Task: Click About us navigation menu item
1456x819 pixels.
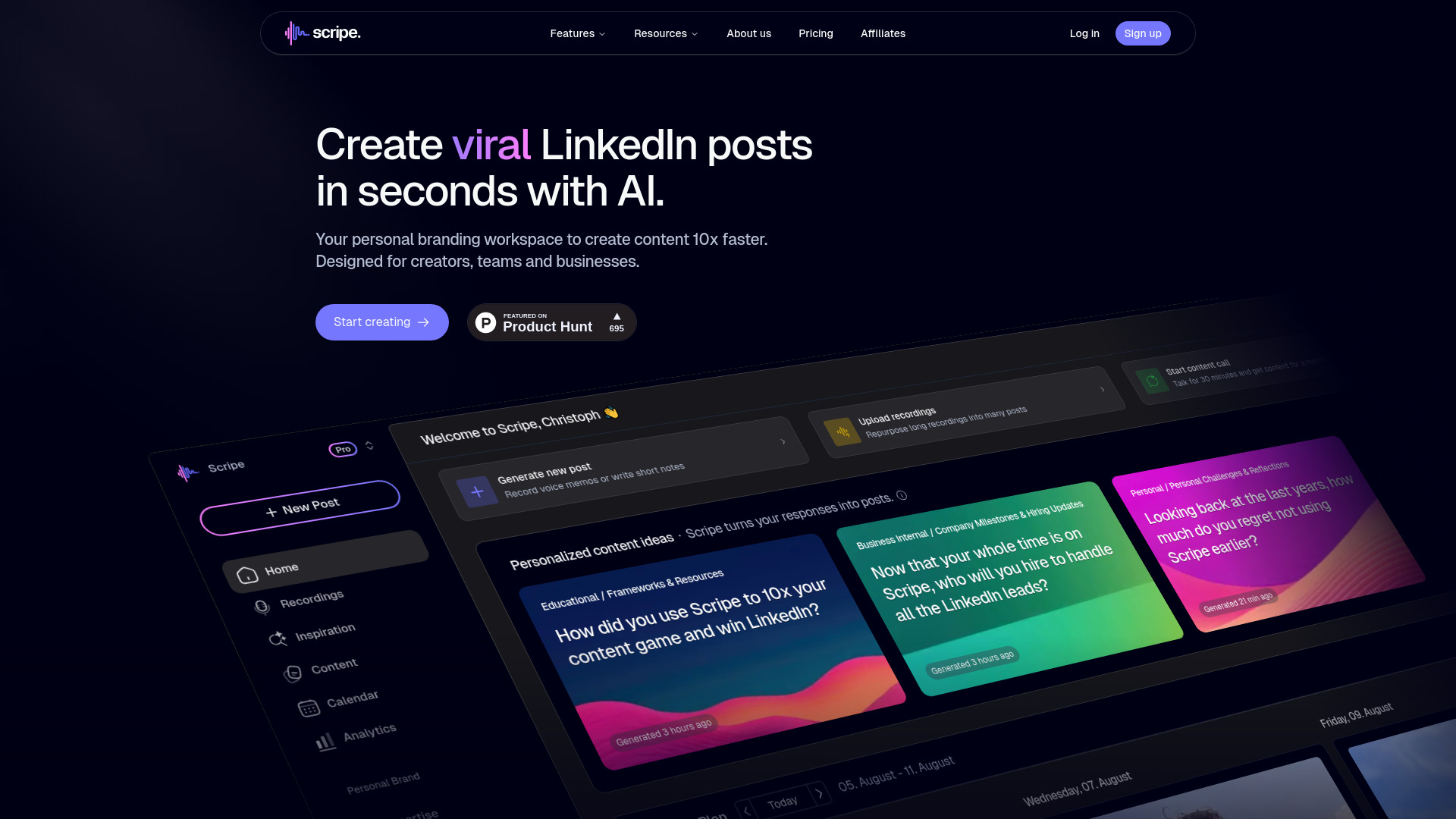Action: [x=749, y=33]
